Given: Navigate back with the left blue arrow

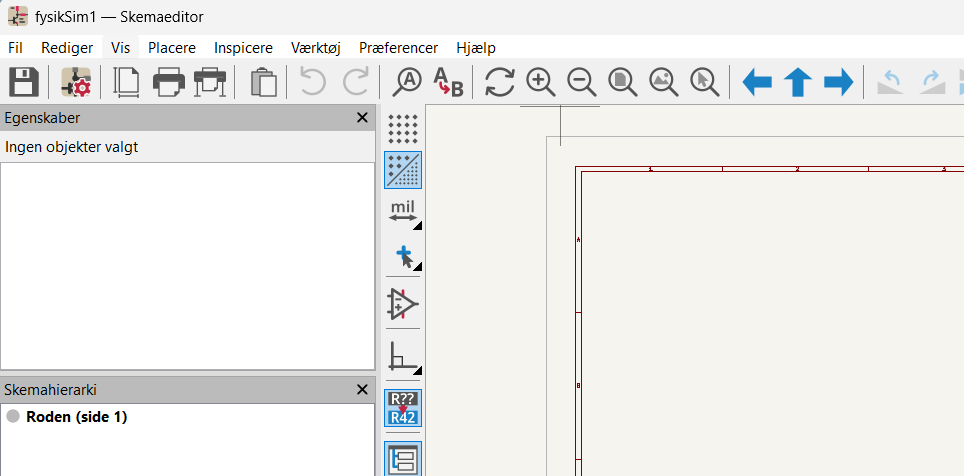Looking at the screenshot, I should pos(757,82).
